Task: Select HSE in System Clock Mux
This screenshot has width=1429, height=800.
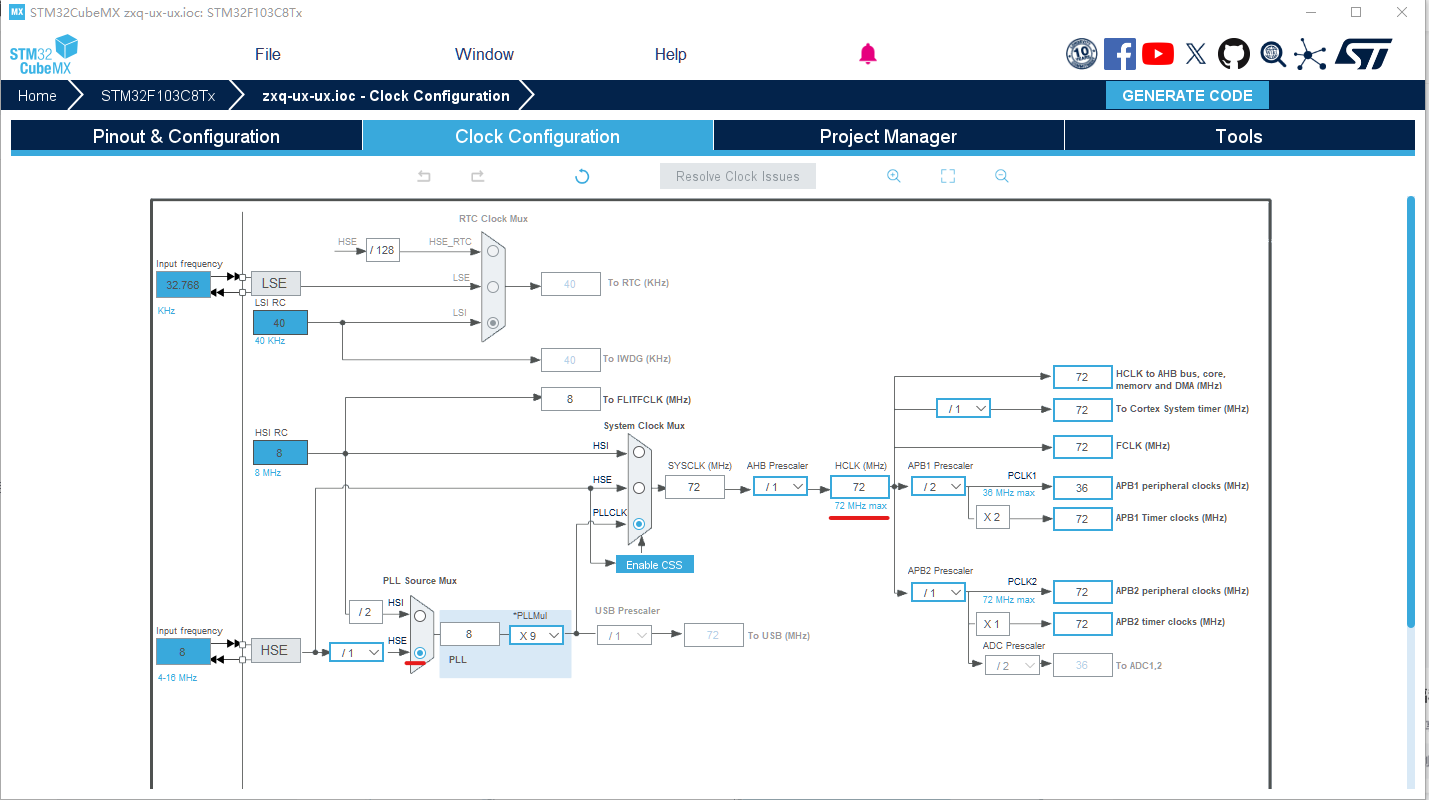Action: [x=639, y=487]
